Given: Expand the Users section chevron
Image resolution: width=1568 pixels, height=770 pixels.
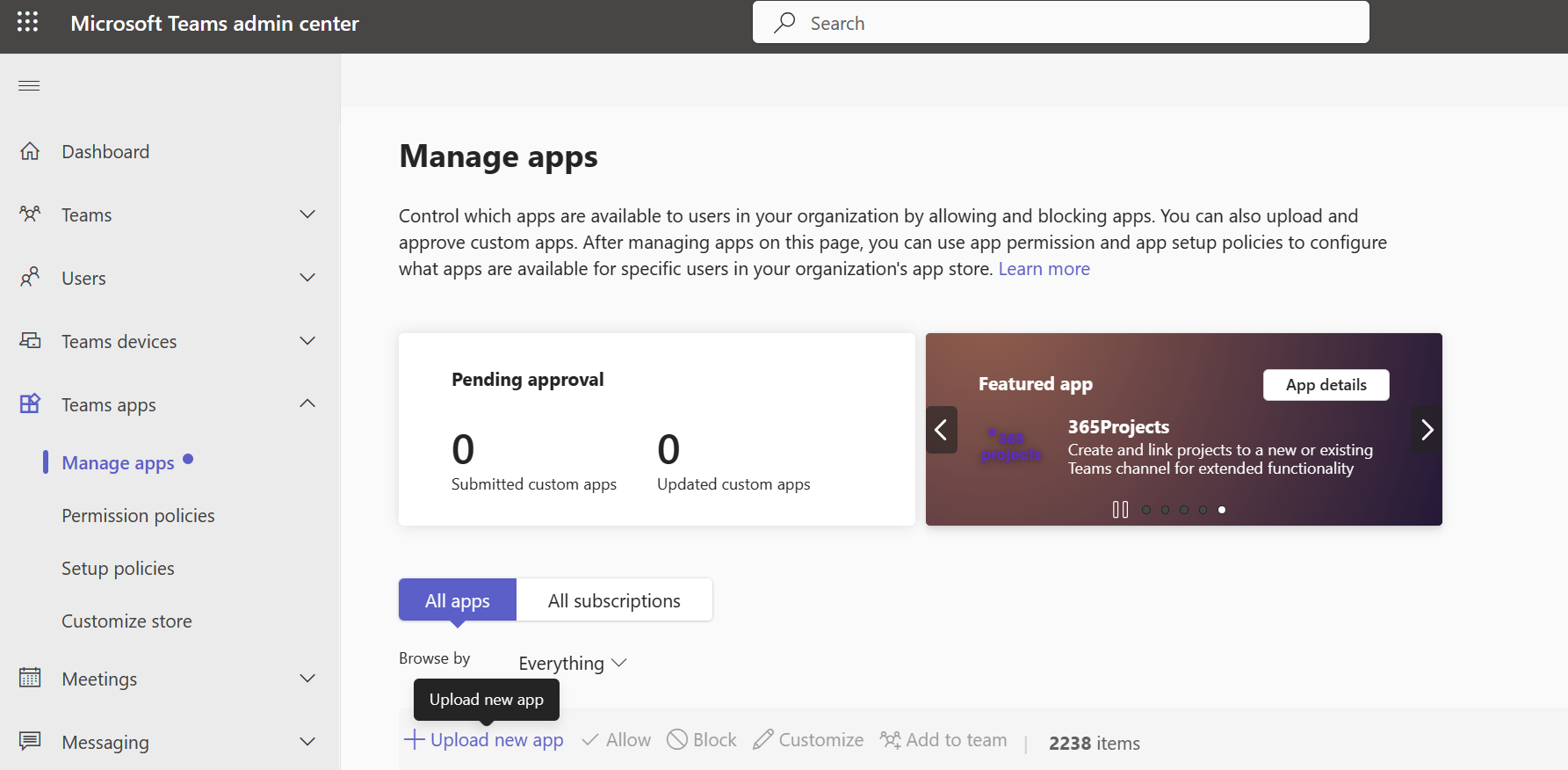Looking at the screenshot, I should pyautogui.click(x=307, y=278).
